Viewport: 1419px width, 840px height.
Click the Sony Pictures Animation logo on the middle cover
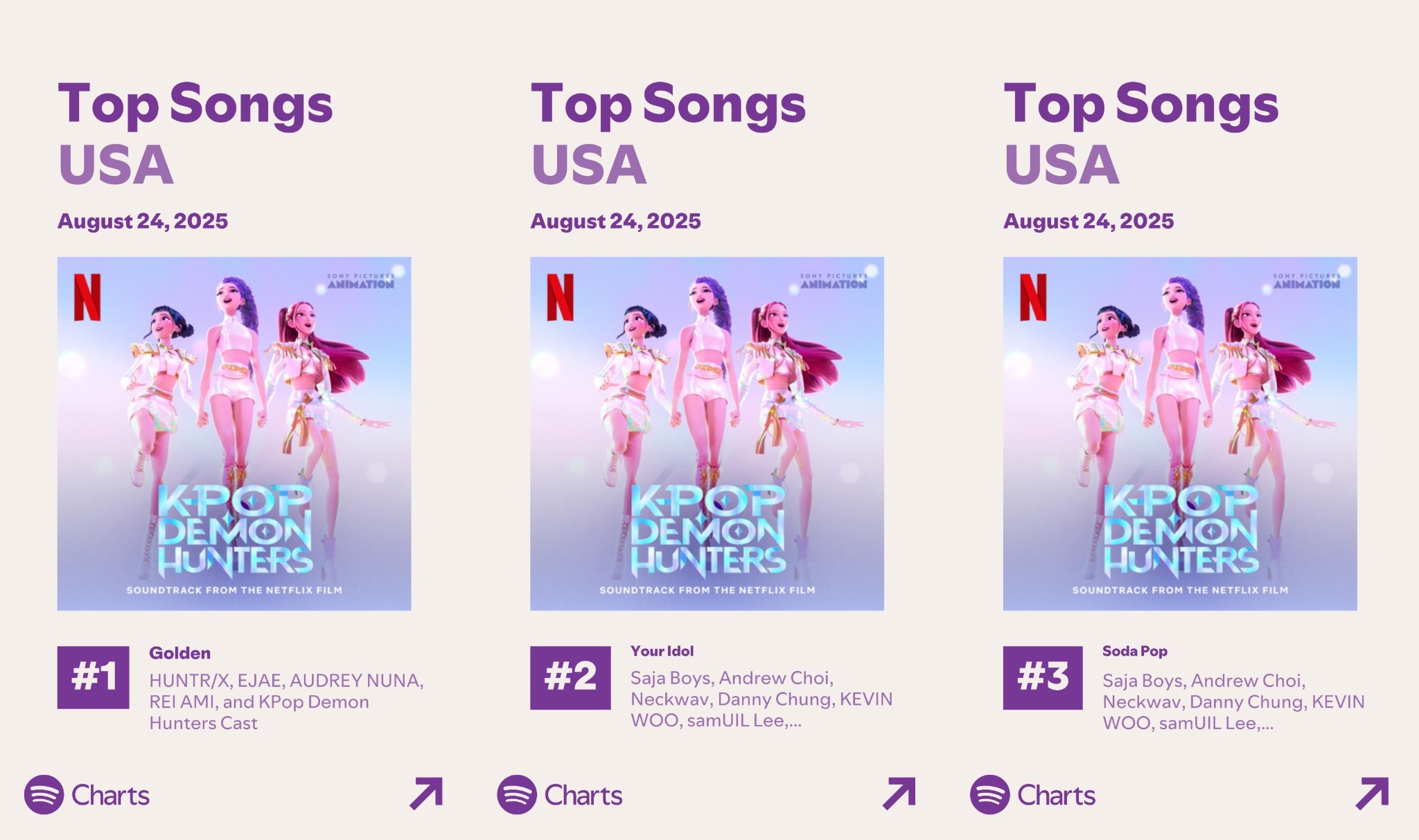tap(834, 280)
